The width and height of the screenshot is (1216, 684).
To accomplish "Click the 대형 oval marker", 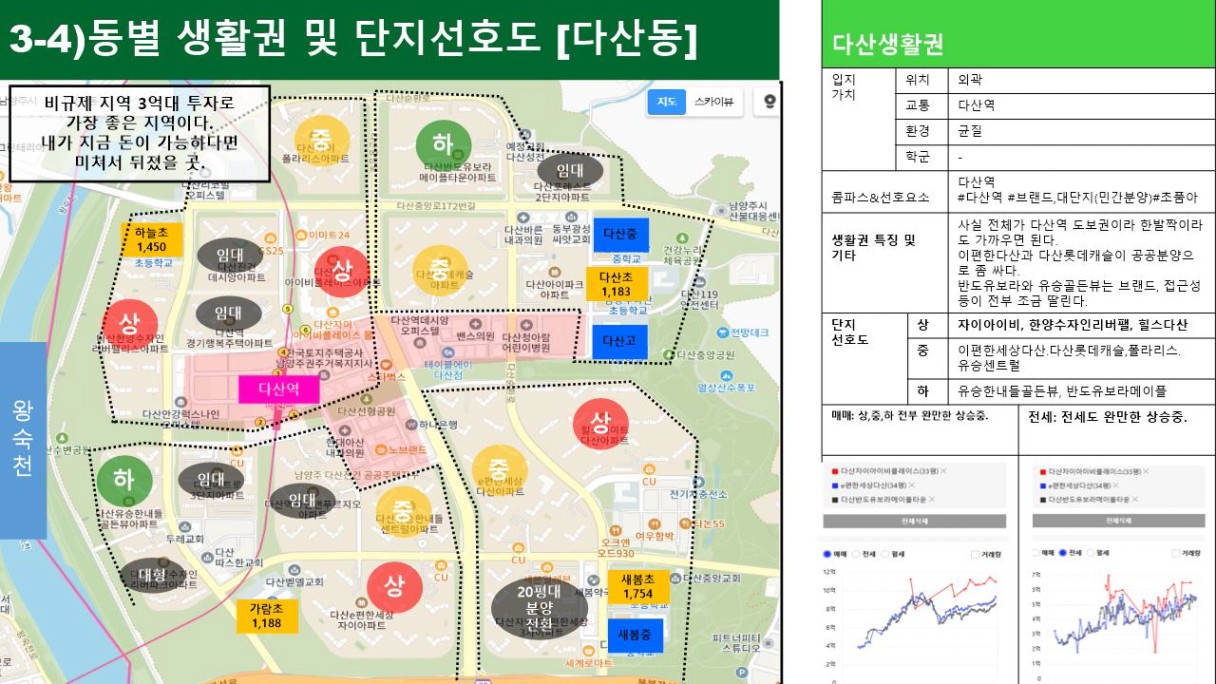I will coord(153,576).
